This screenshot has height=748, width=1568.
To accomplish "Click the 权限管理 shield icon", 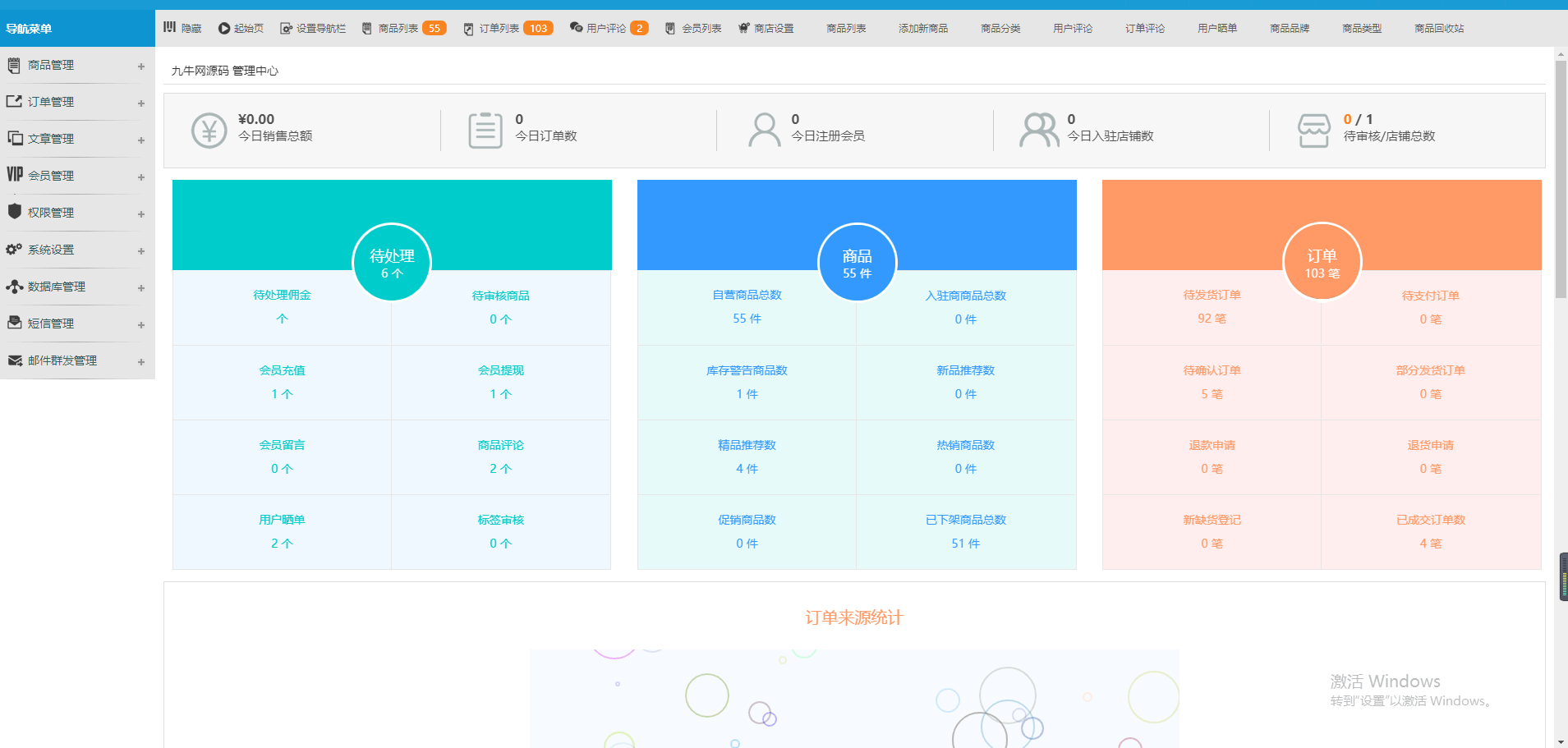I will [14, 212].
